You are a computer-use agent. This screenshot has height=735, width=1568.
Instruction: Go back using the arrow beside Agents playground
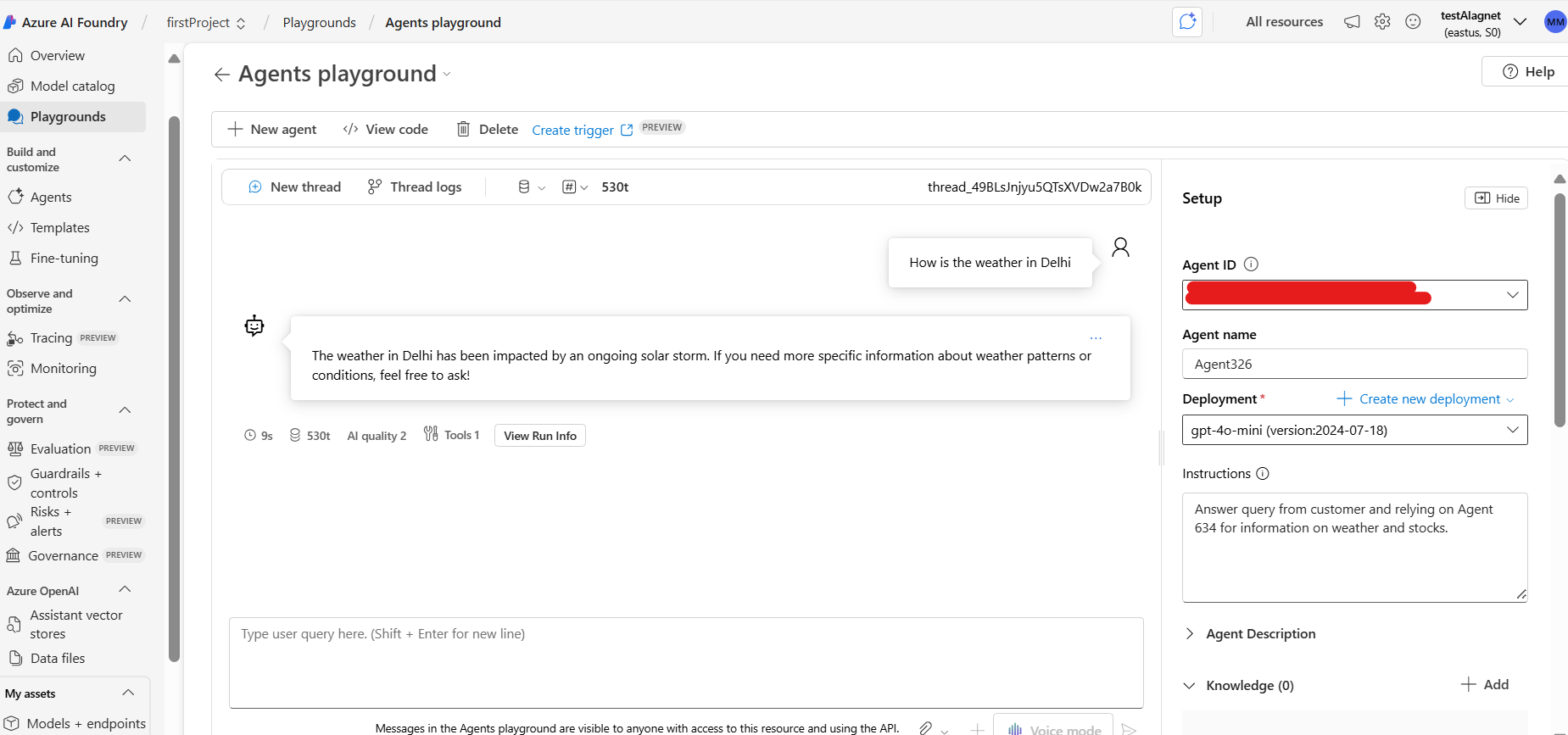pos(222,75)
